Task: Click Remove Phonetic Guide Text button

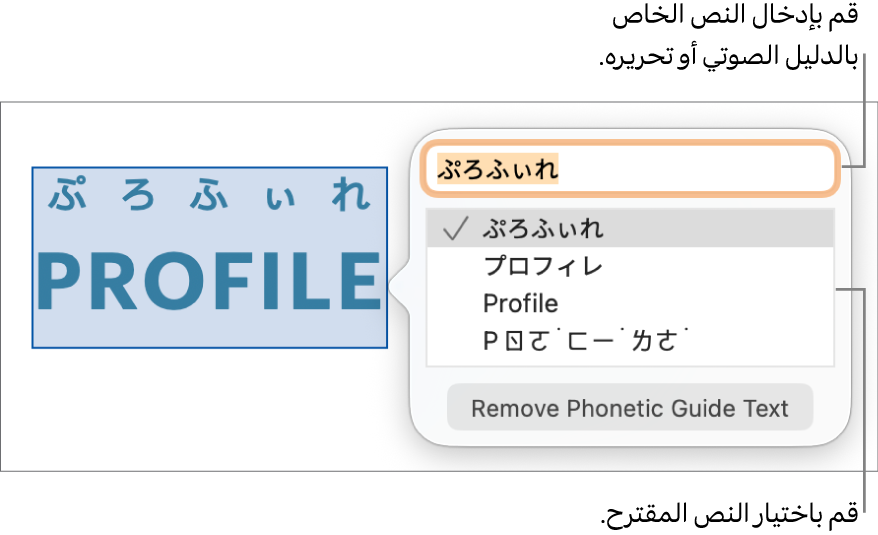Action: [x=630, y=408]
